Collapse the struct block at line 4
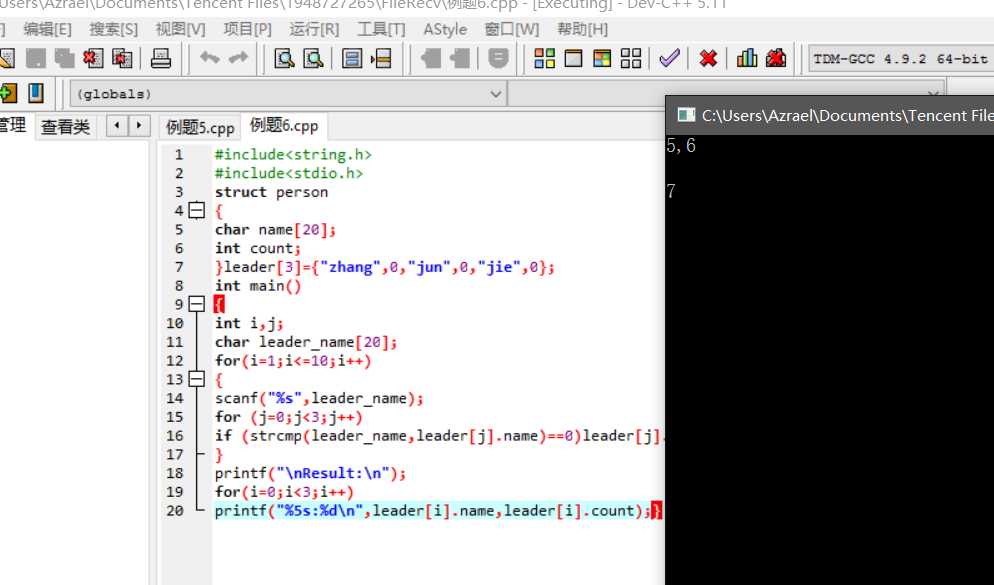This screenshot has height=585, width=994. point(197,210)
